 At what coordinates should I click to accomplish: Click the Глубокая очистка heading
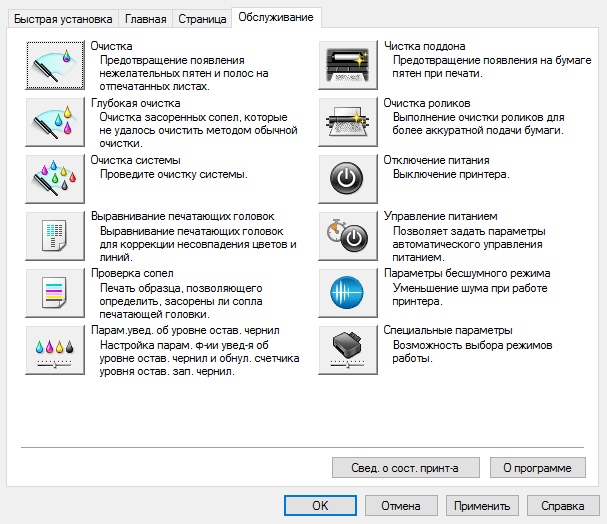pos(135,103)
